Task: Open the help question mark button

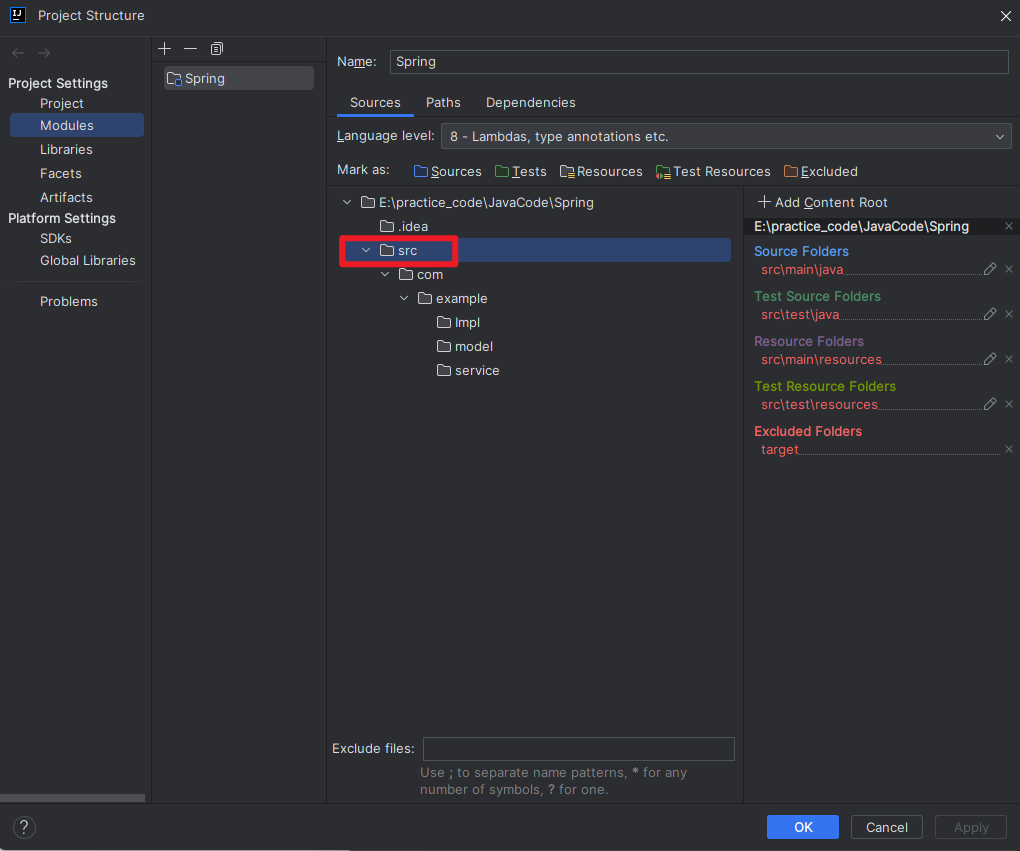Action: click(x=24, y=827)
